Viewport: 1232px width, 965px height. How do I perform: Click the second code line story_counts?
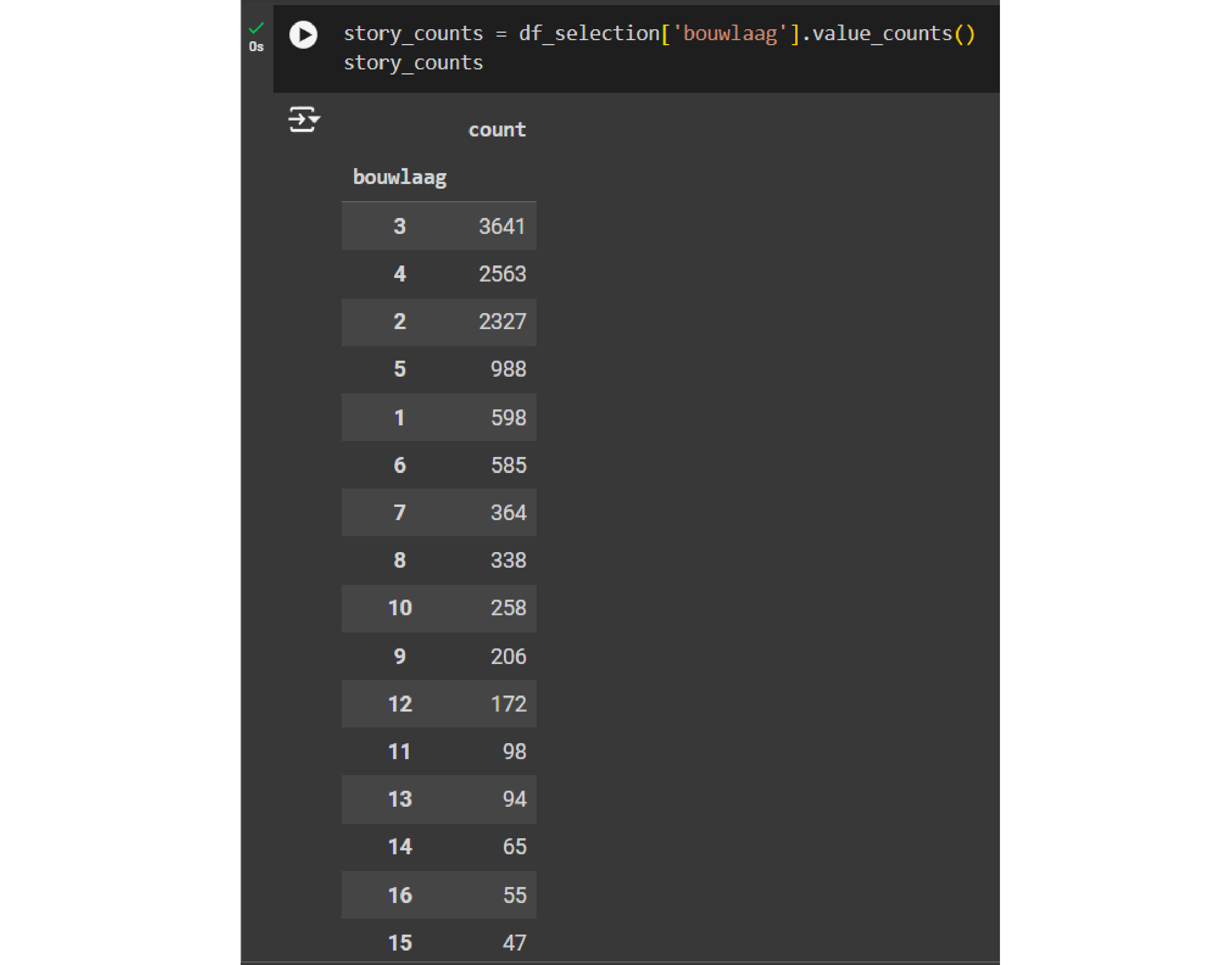coord(413,63)
